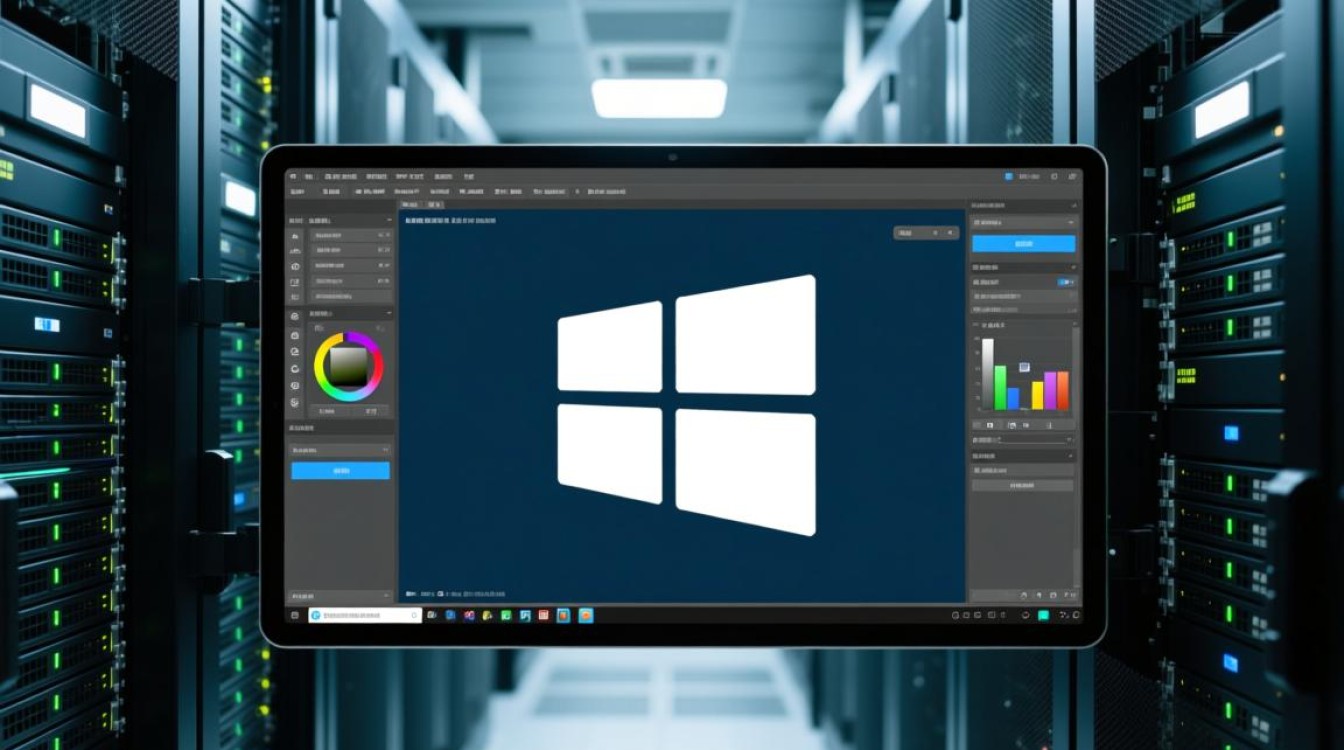Viewport: 1344px width, 750px height.
Task: Select the bottom icon in left tool strip
Action: tap(295, 402)
